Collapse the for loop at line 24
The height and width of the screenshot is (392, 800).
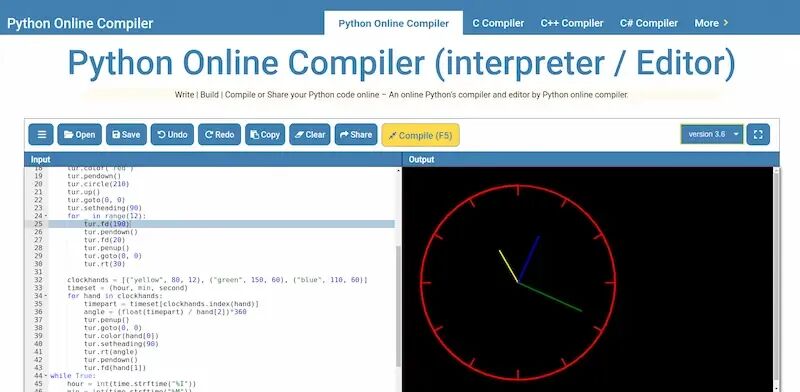click(x=46, y=216)
